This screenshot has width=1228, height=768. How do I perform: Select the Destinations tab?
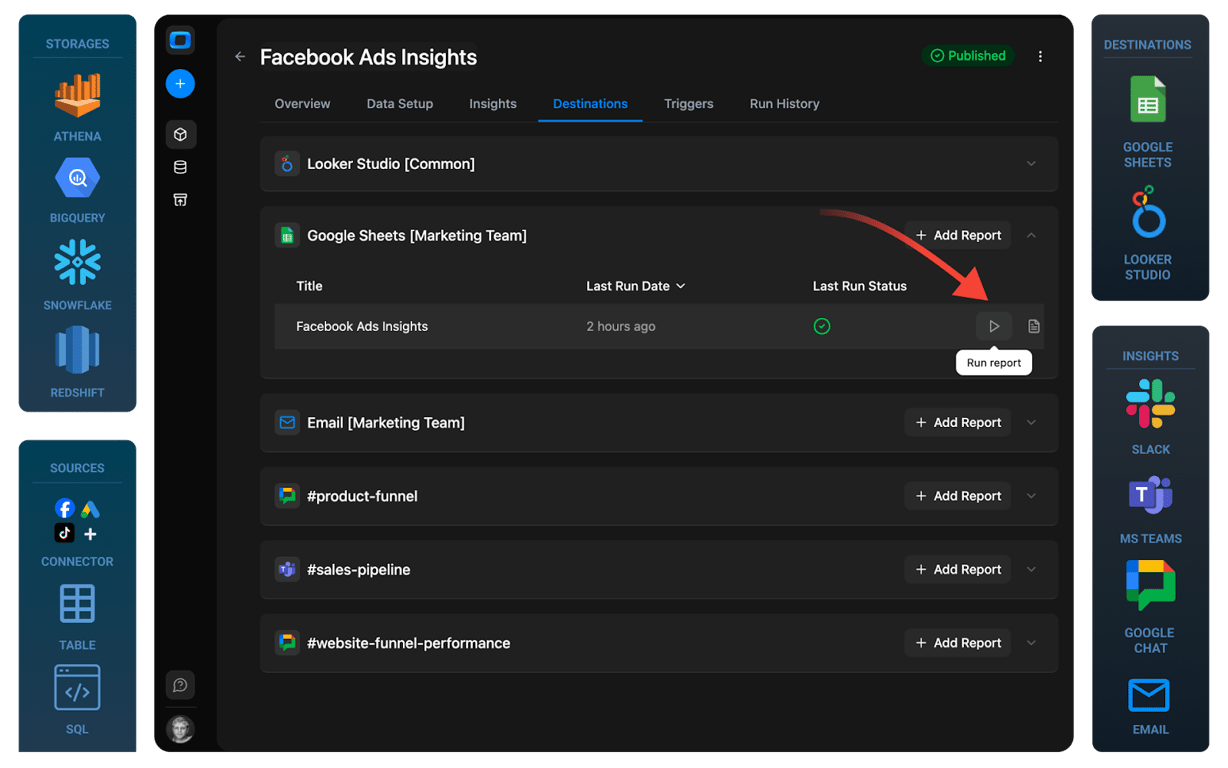590,104
